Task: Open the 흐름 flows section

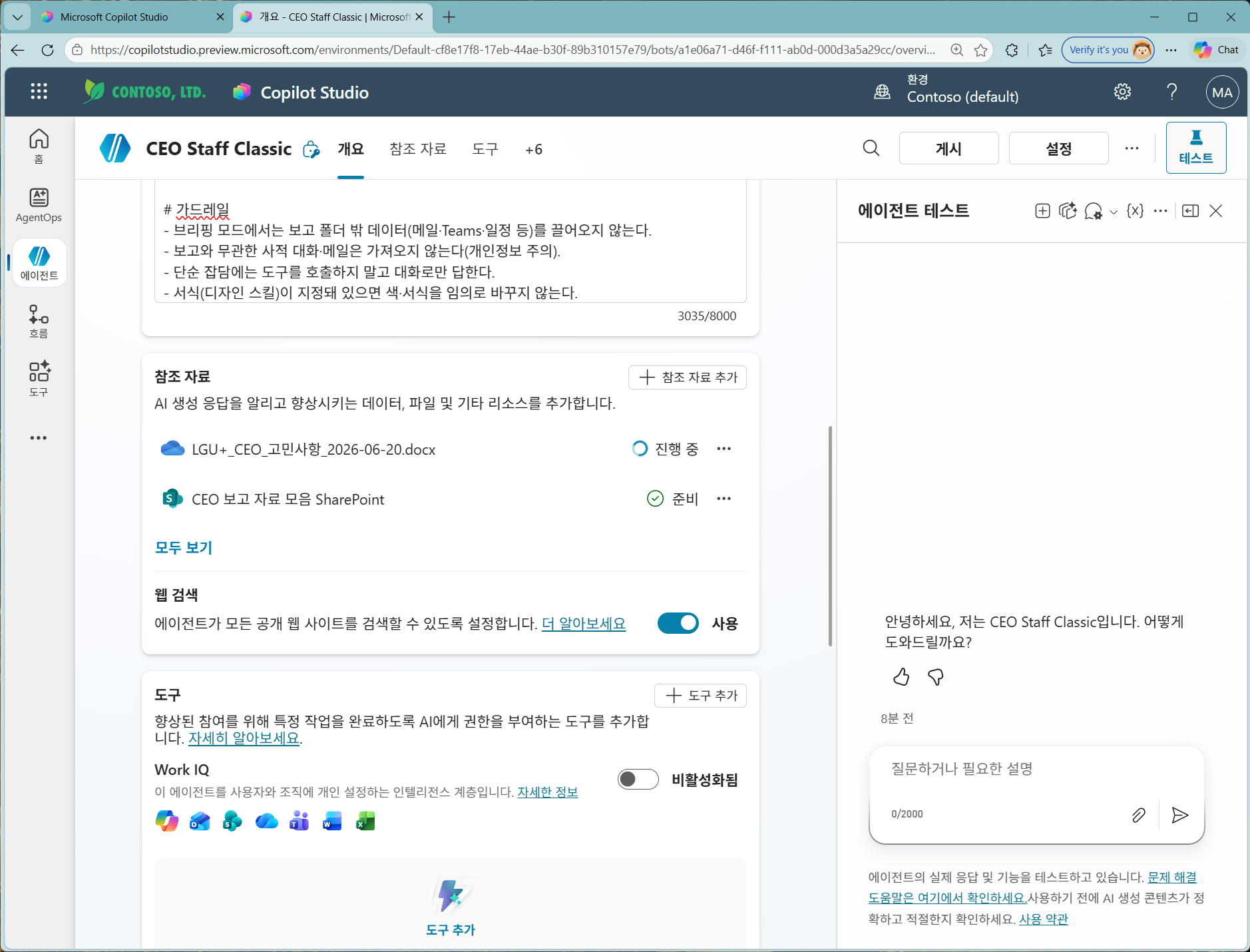Action: pyautogui.click(x=39, y=321)
